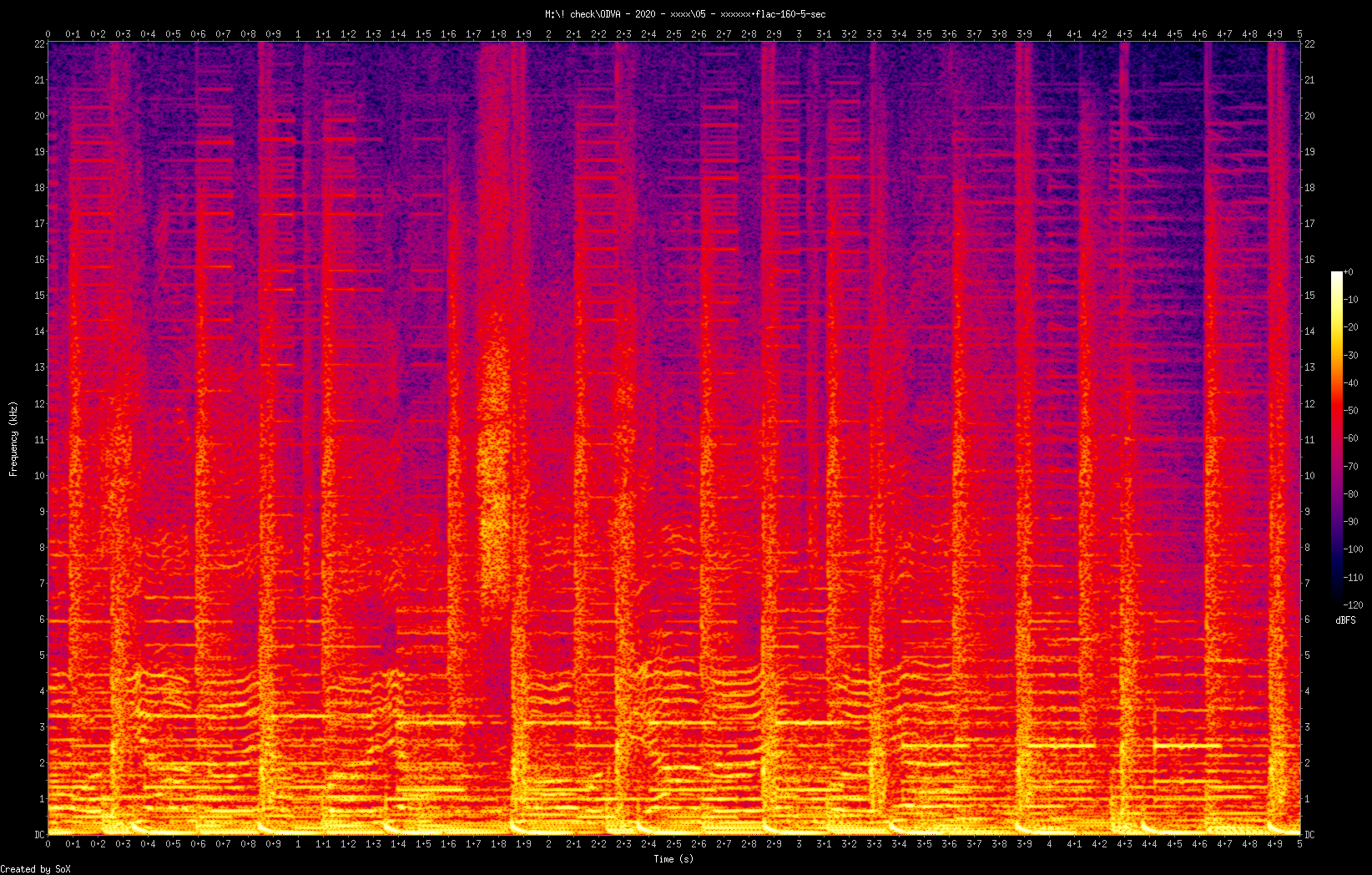The image size is (1372, 875).
Task: Select the "-60" value on the dBFS scale
Action: tap(1351, 438)
